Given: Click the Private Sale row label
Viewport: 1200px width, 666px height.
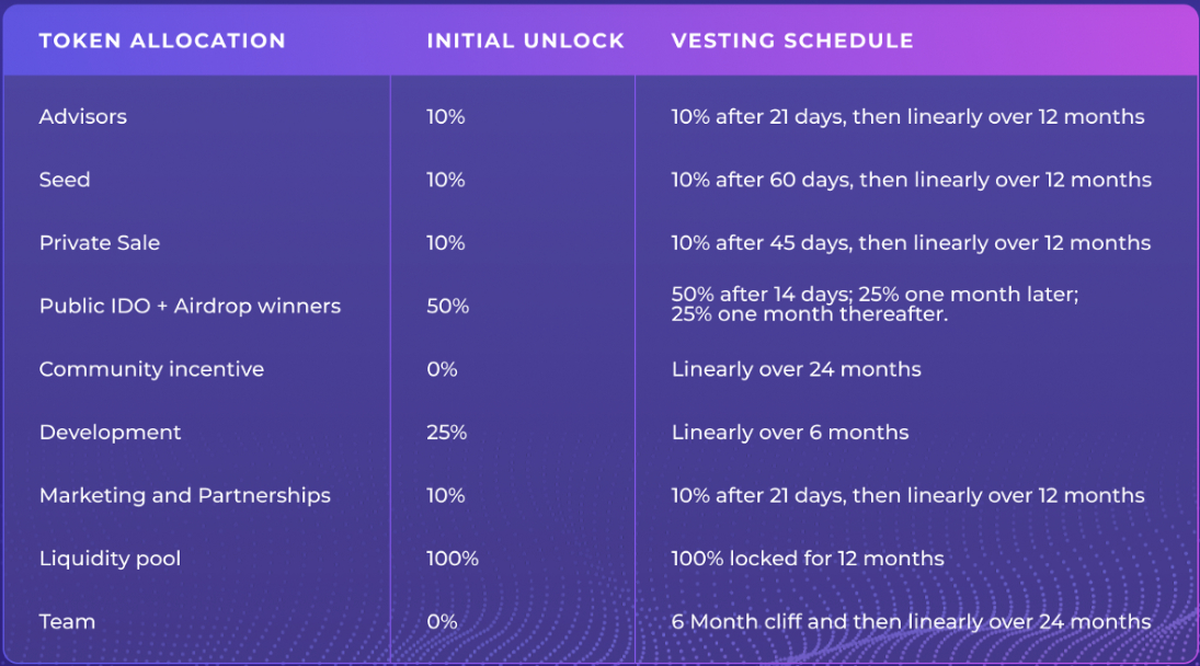Looking at the screenshot, I should (x=99, y=243).
